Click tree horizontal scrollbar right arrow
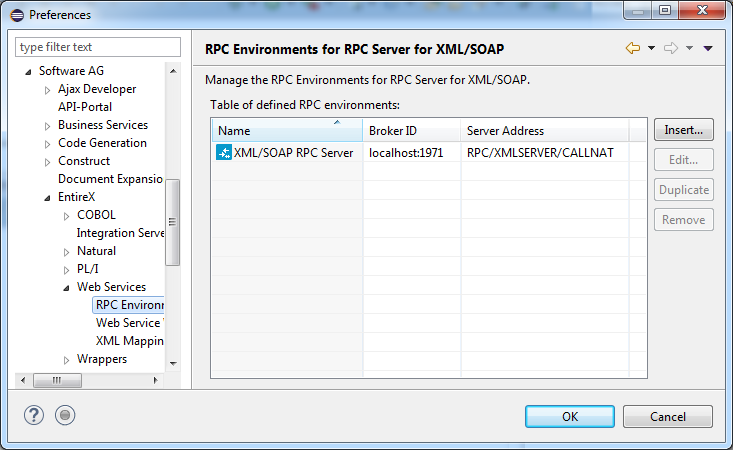The width and height of the screenshot is (733, 450). [156, 380]
